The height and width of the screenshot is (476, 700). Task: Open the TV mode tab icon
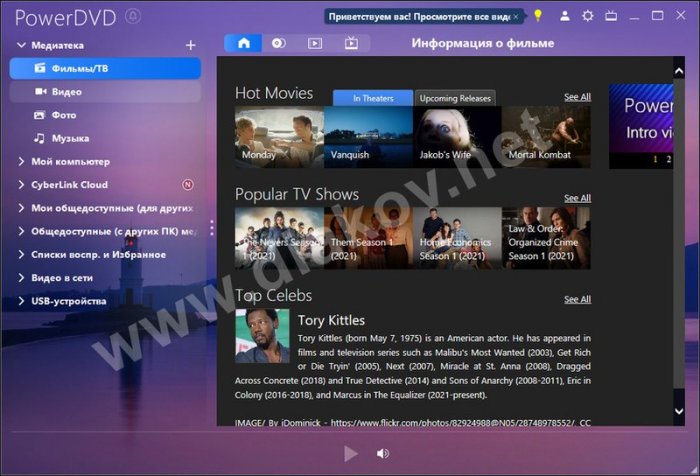point(351,43)
